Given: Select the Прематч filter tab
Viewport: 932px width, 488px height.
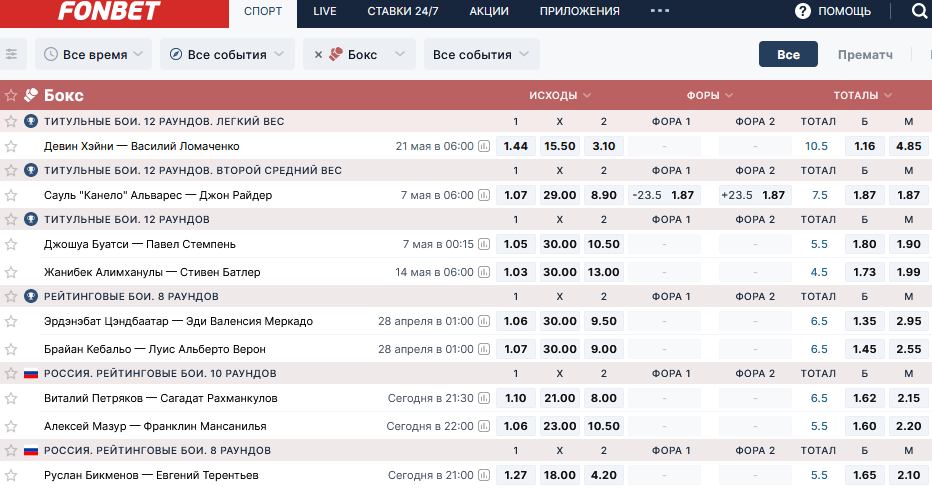Looking at the screenshot, I should [865, 55].
